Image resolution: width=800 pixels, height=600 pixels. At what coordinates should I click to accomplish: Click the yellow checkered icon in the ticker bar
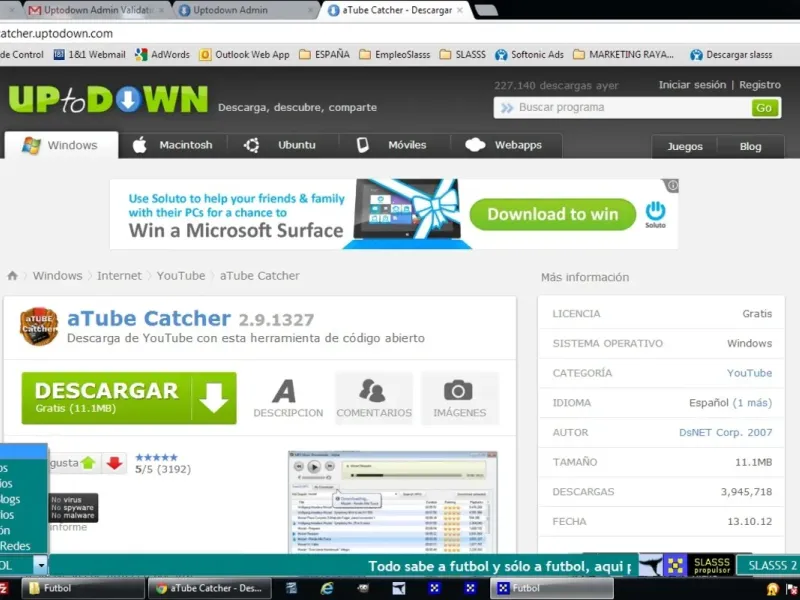click(676, 566)
